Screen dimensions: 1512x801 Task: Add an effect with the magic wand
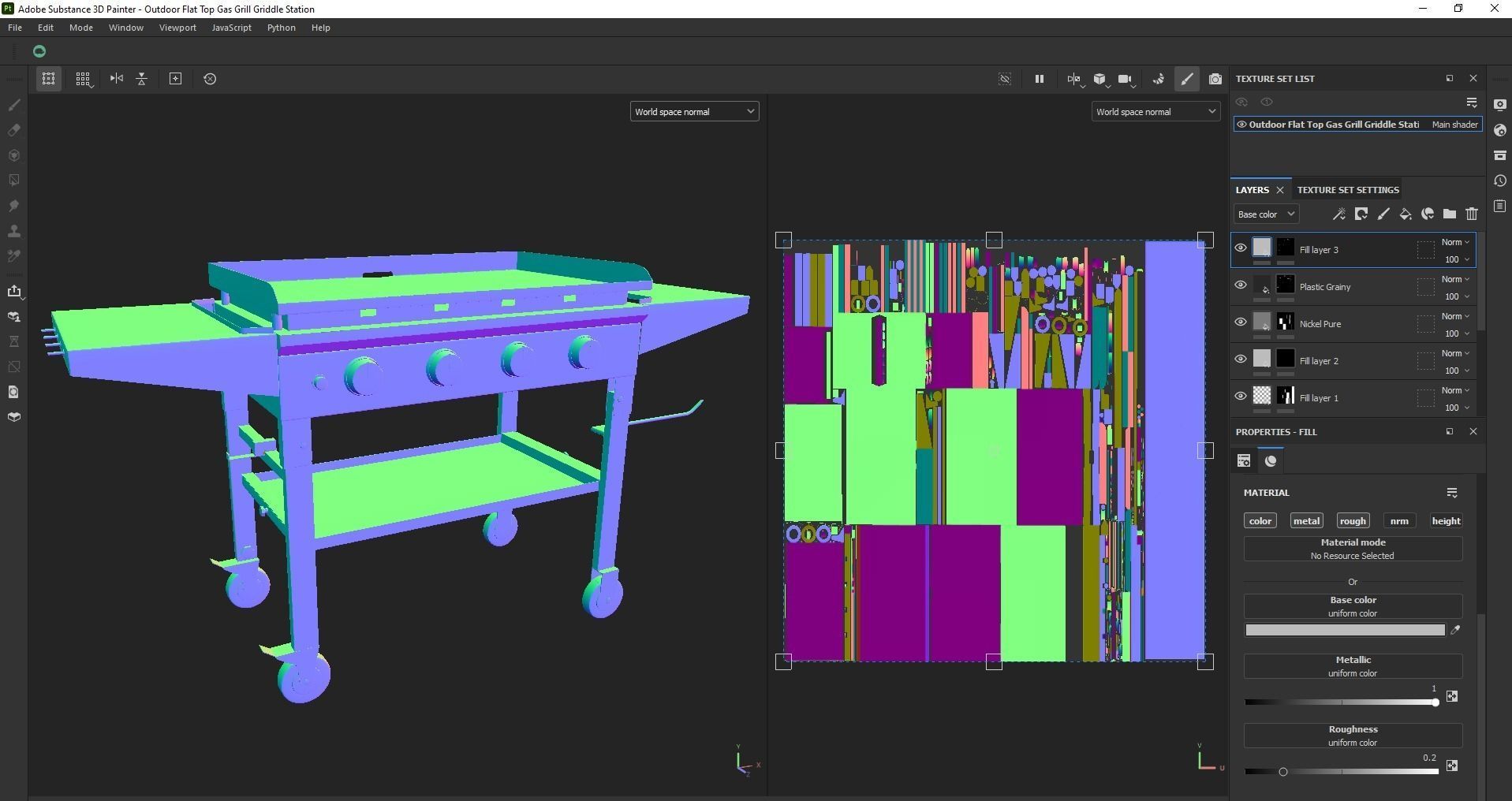pos(1339,214)
